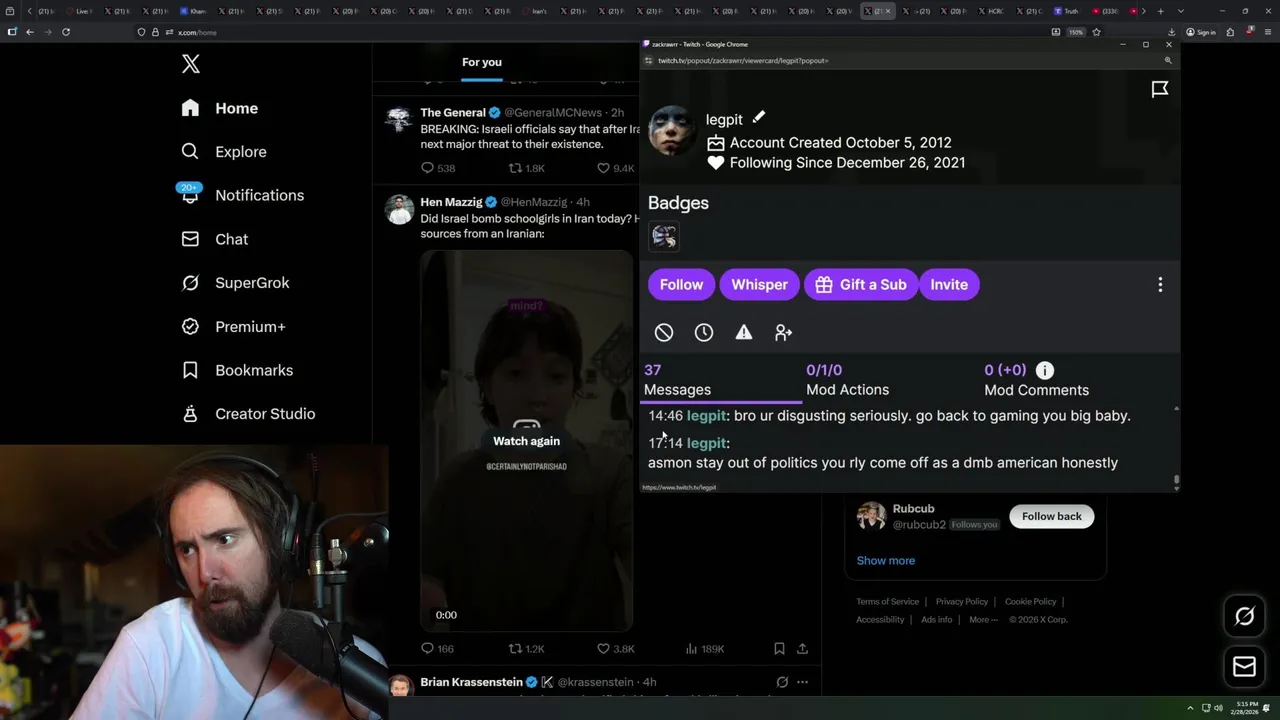Reply to Hen Mazzig post (166)
This screenshot has width=1280, height=720.
[x=437, y=649]
